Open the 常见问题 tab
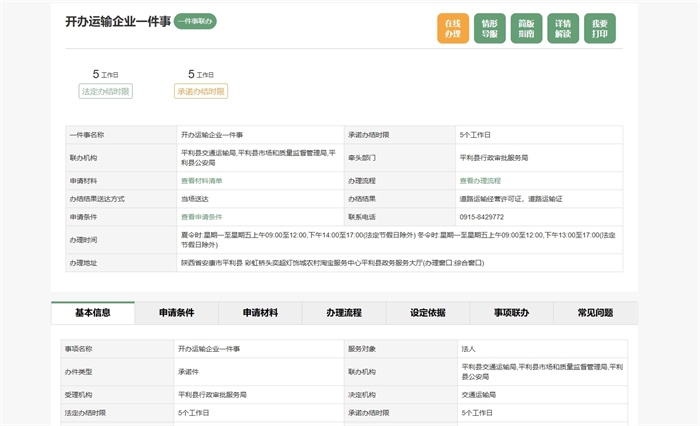 click(x=595, y=313)
